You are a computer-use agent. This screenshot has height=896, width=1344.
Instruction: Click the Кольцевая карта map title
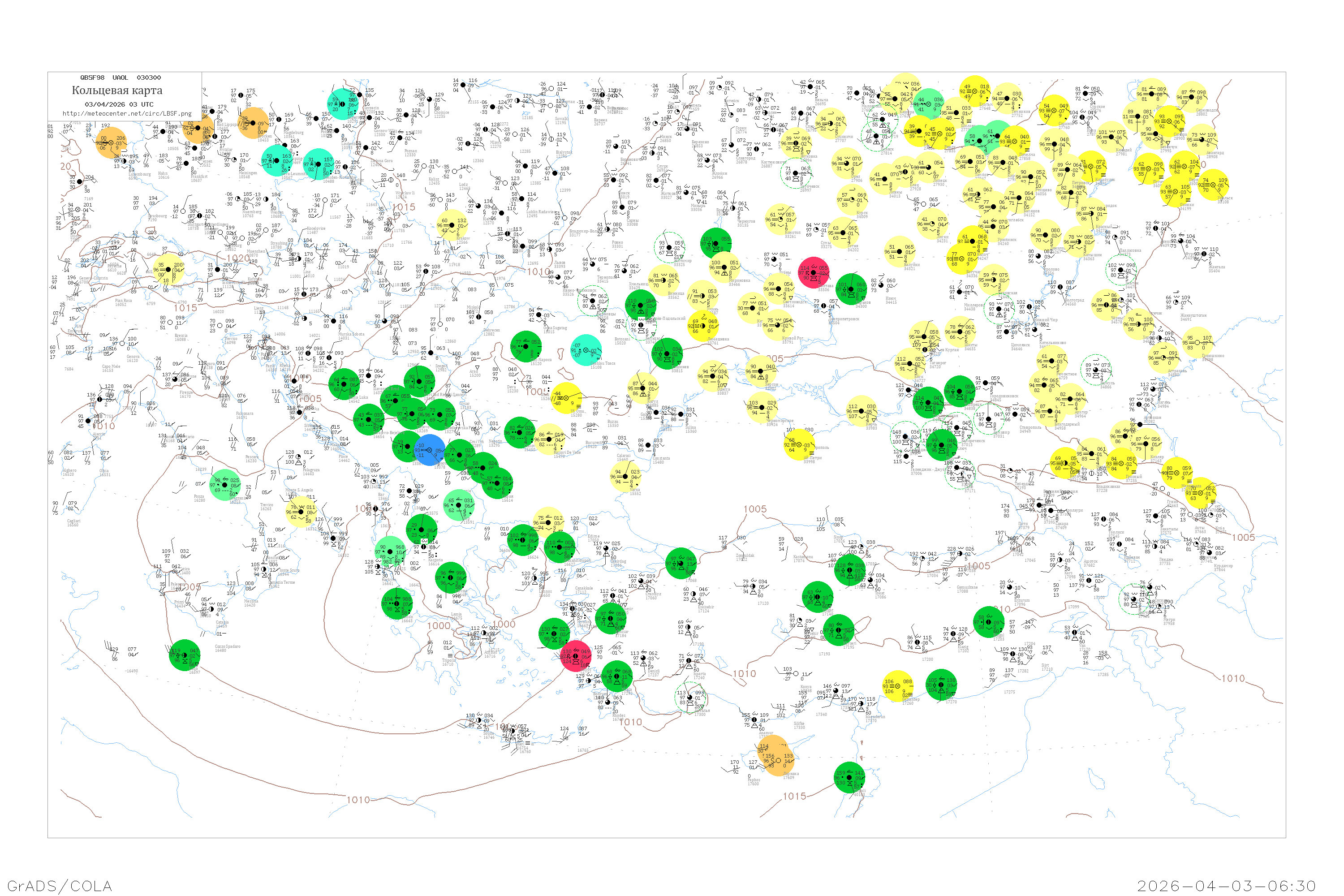click(117, 90)
